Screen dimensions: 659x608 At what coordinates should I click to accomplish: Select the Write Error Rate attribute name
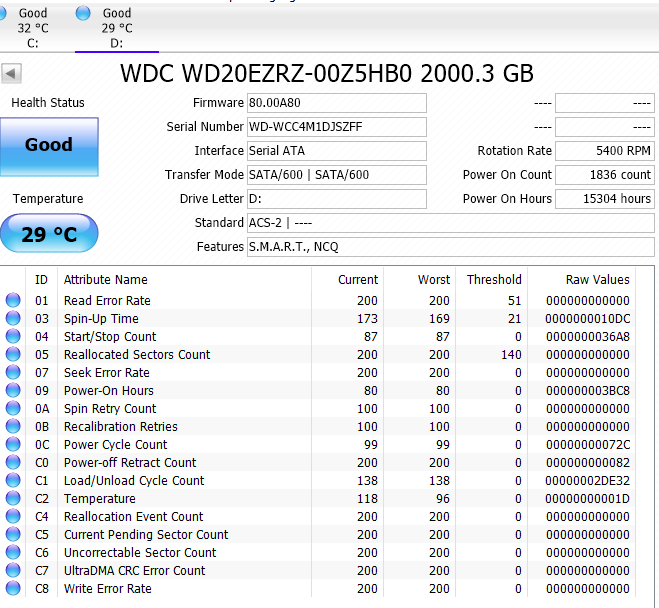108,589
